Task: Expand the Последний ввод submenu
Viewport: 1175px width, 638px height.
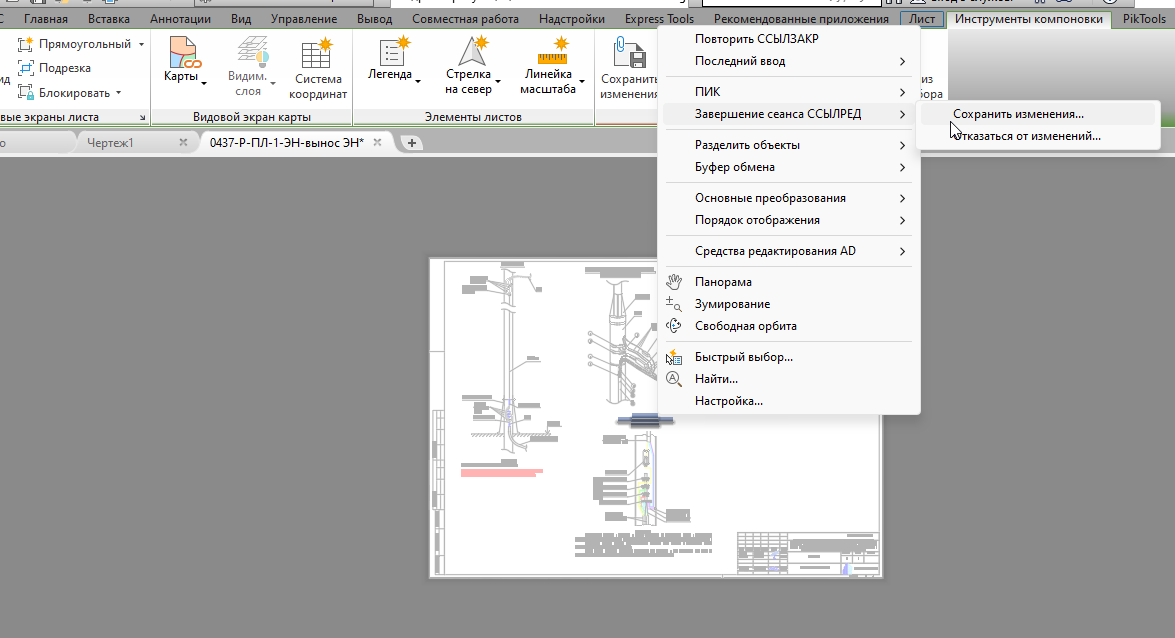Action: click(788, 61)
